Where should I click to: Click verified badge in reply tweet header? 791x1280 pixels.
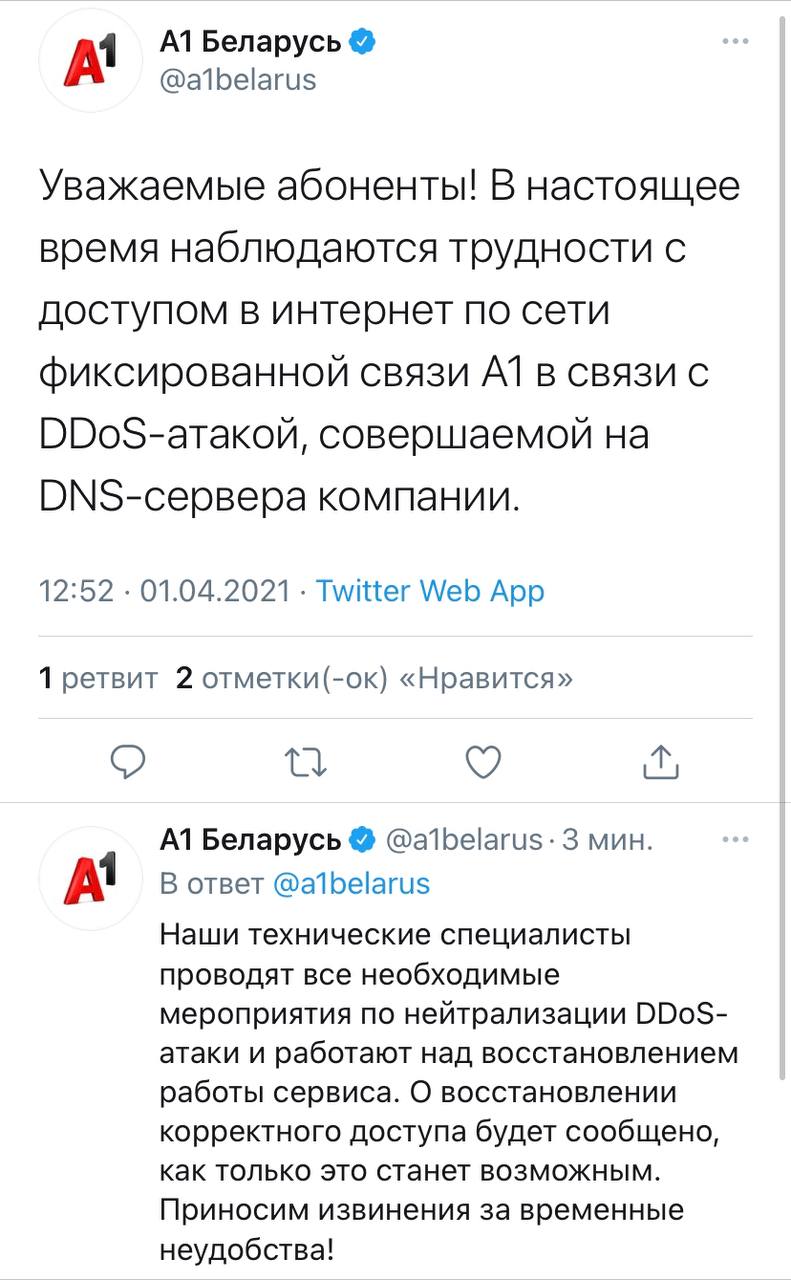(361, 840)
